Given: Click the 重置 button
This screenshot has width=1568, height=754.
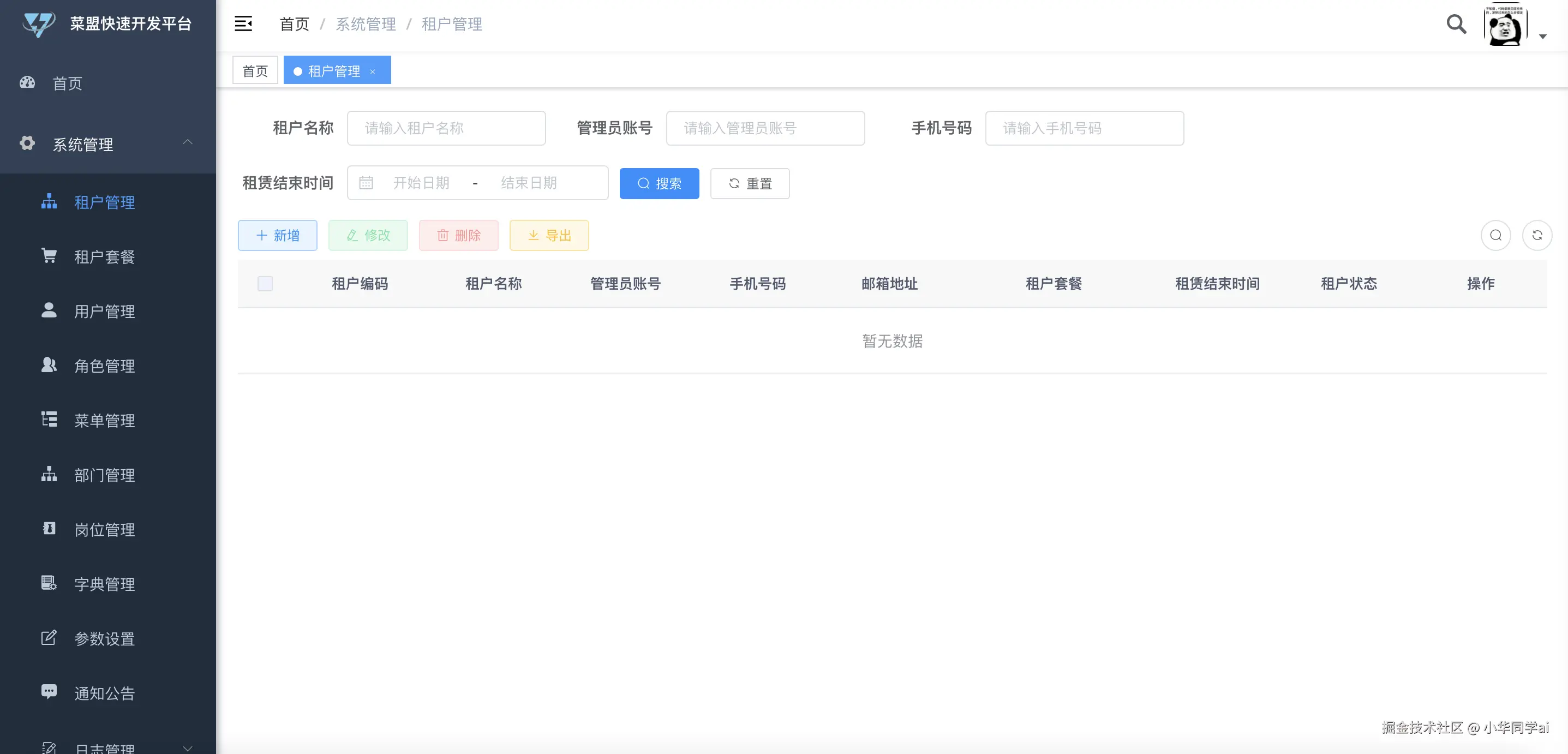Looking at the screenshot, I should 750,183.
